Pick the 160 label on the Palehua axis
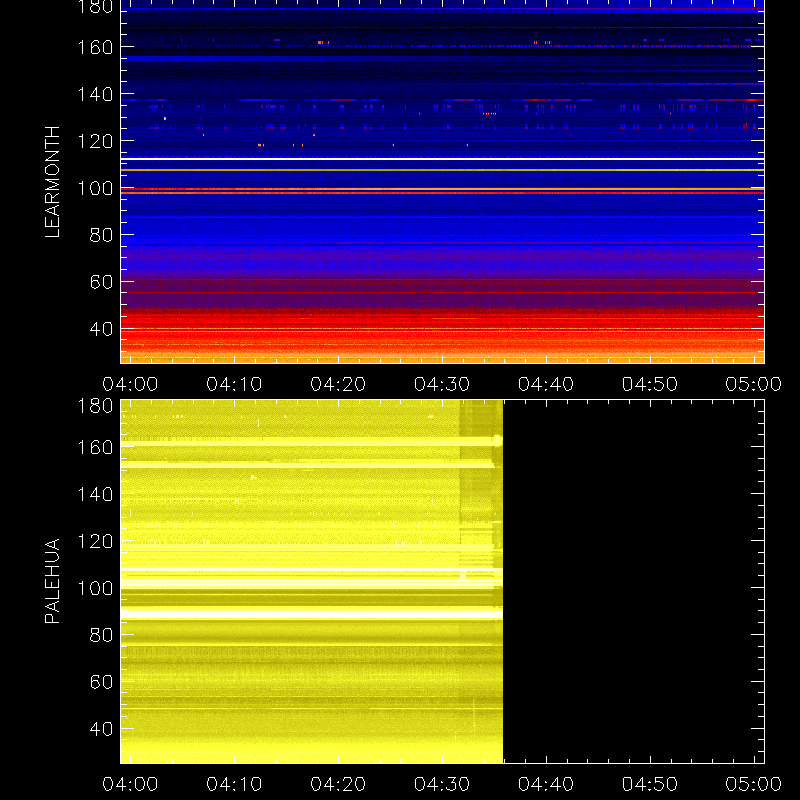This screenshot has width=800, height=800. click(95, 447)
